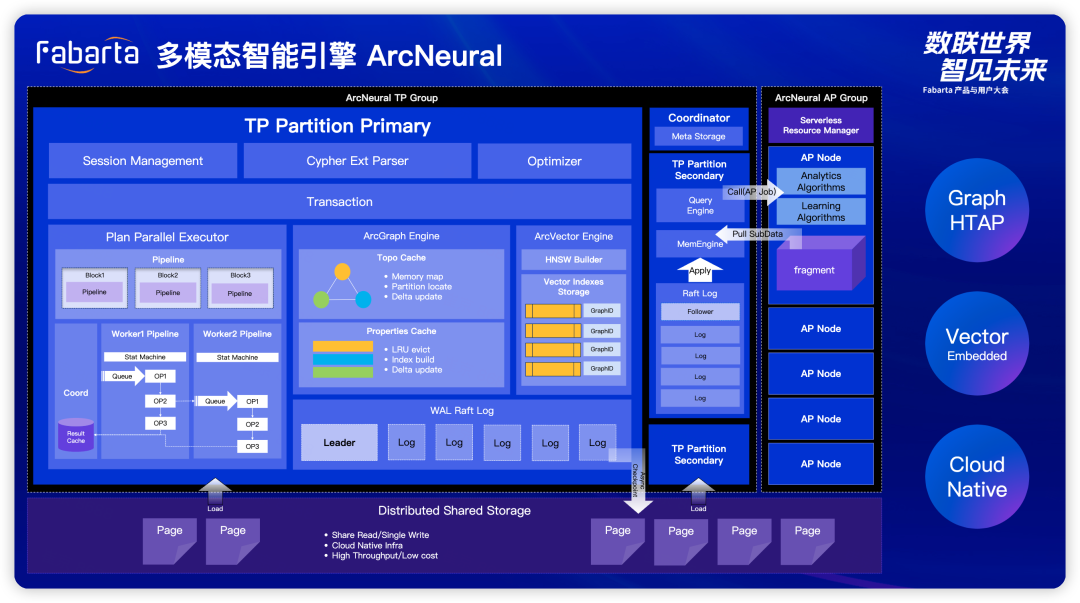
Task: Click the TP Partition Primary heading
Action: point(338,125)
